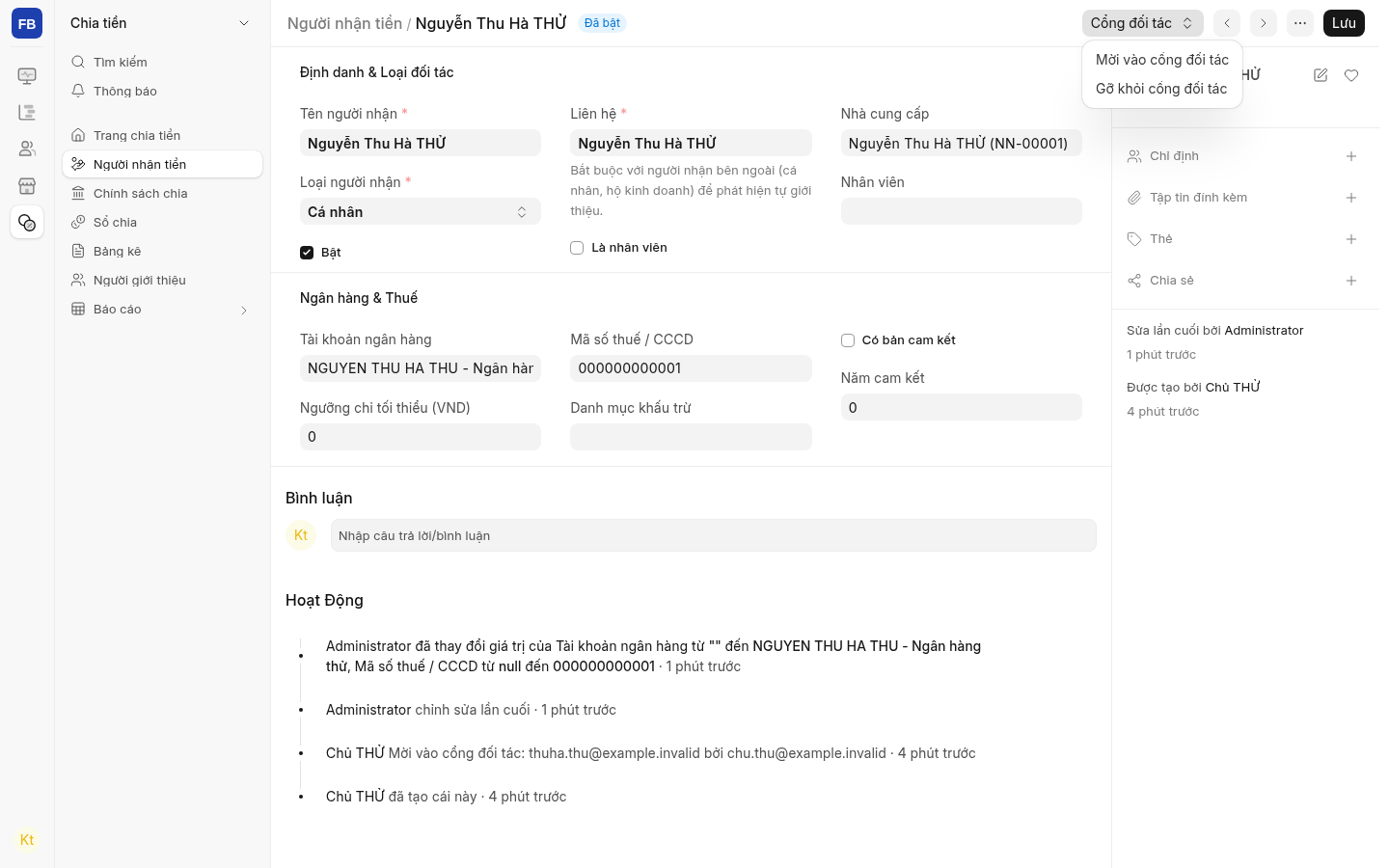Add an assignment with the Chỉ định plus

click(1351, 156)
